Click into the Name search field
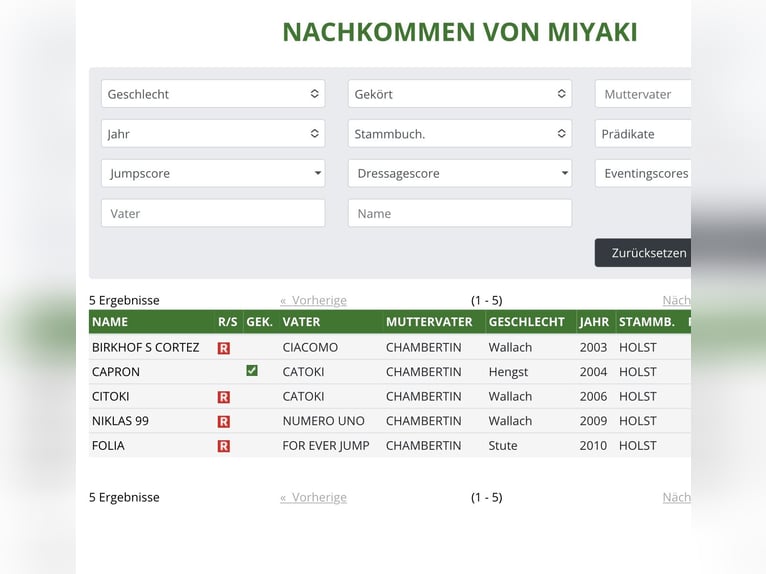The width and height of the screenshot is (766, 574). tap(460, 214)
